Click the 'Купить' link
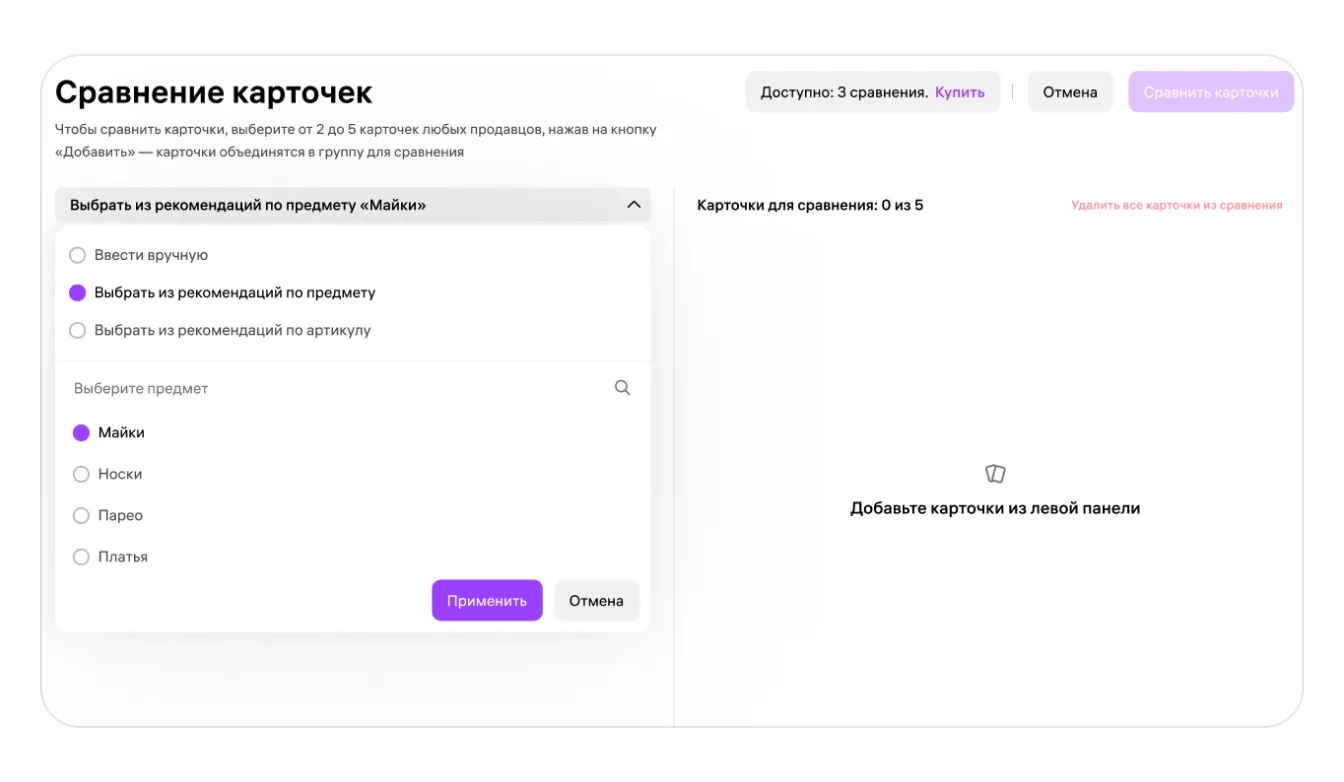The image size is (1344, 782). pyautogui.click(x=960, y=92)
